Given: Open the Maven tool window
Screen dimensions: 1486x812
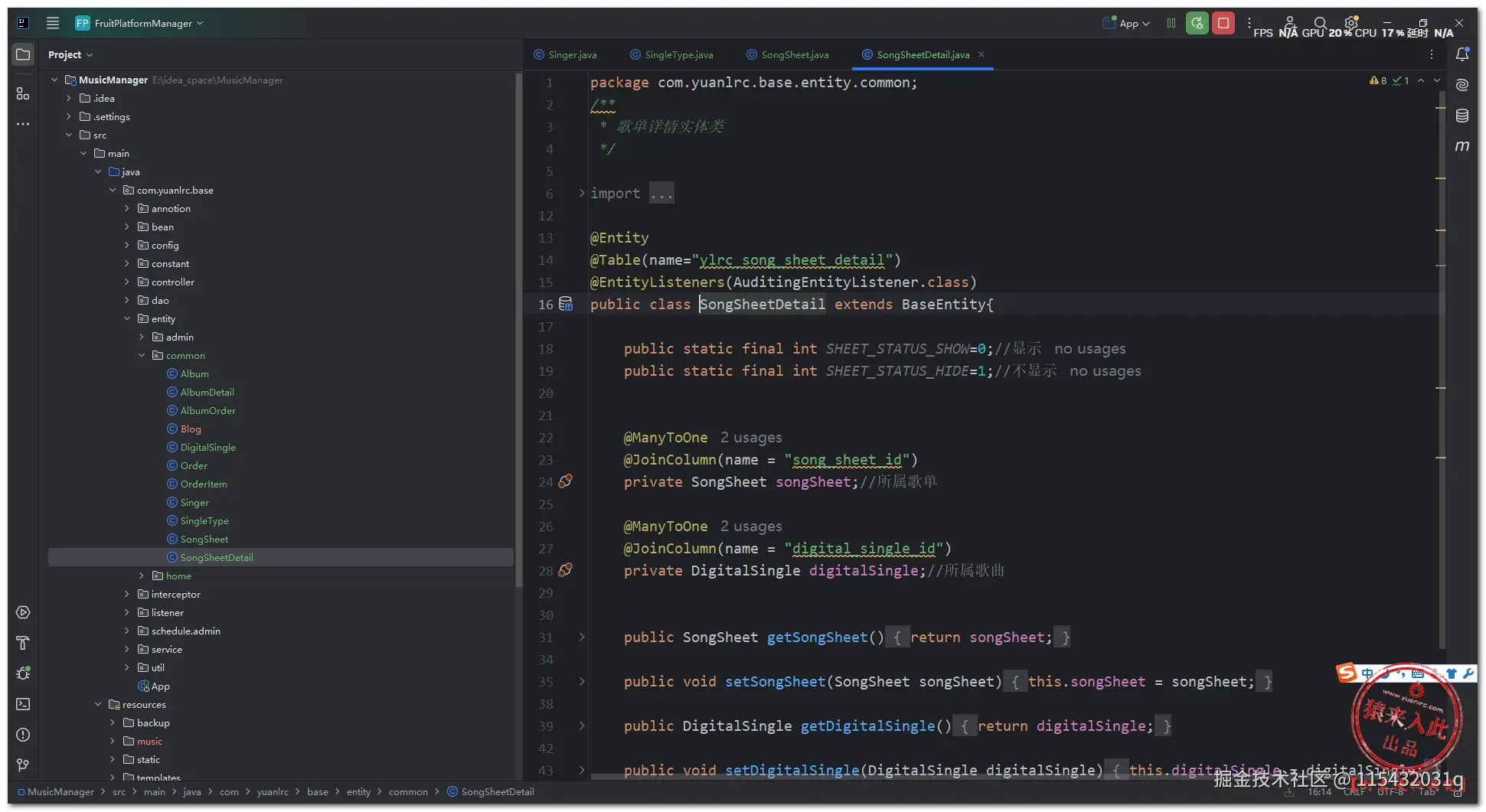Looking at the screenshot, I should pos(1462,145).
